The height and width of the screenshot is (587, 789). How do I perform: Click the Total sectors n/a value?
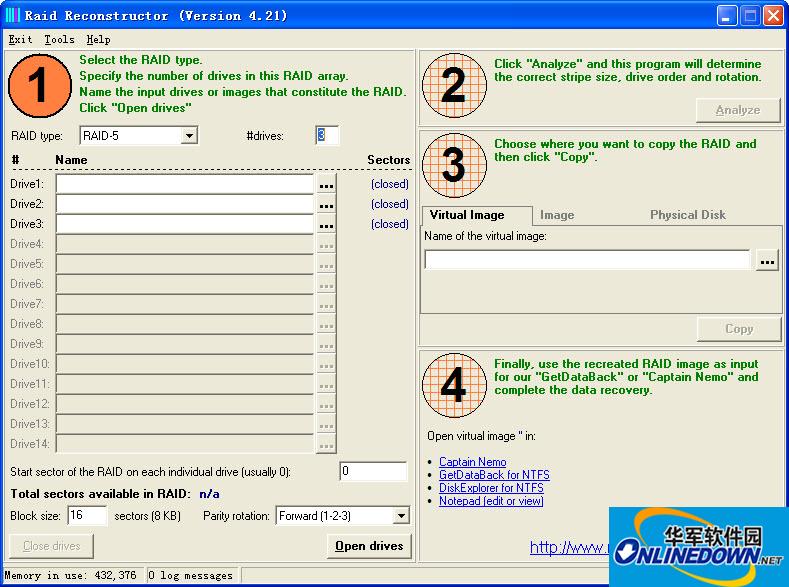pos(209,494)
